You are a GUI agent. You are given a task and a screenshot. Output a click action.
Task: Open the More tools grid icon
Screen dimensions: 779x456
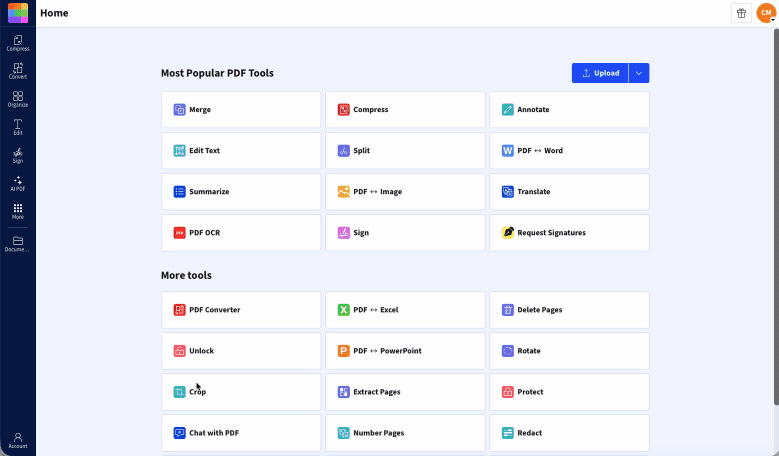click(x=18, y=211)
